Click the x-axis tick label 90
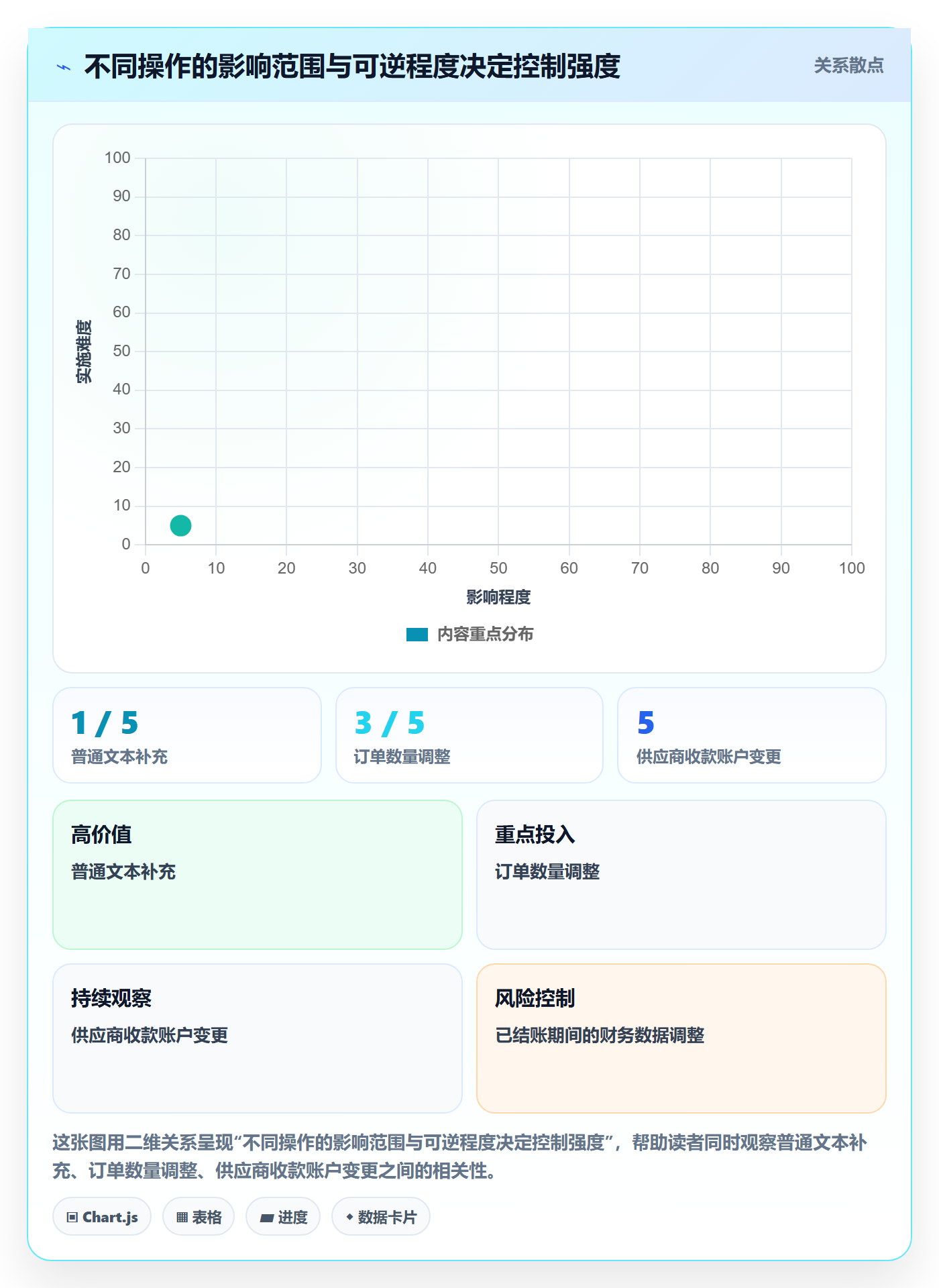939x1288 pixels. pyautogui.click(x=781, y=568)
